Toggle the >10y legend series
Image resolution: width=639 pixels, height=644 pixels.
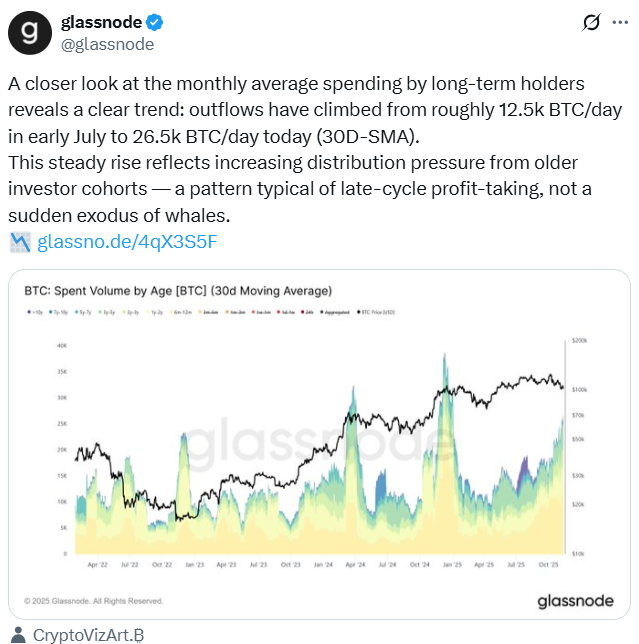coord(33,312)
